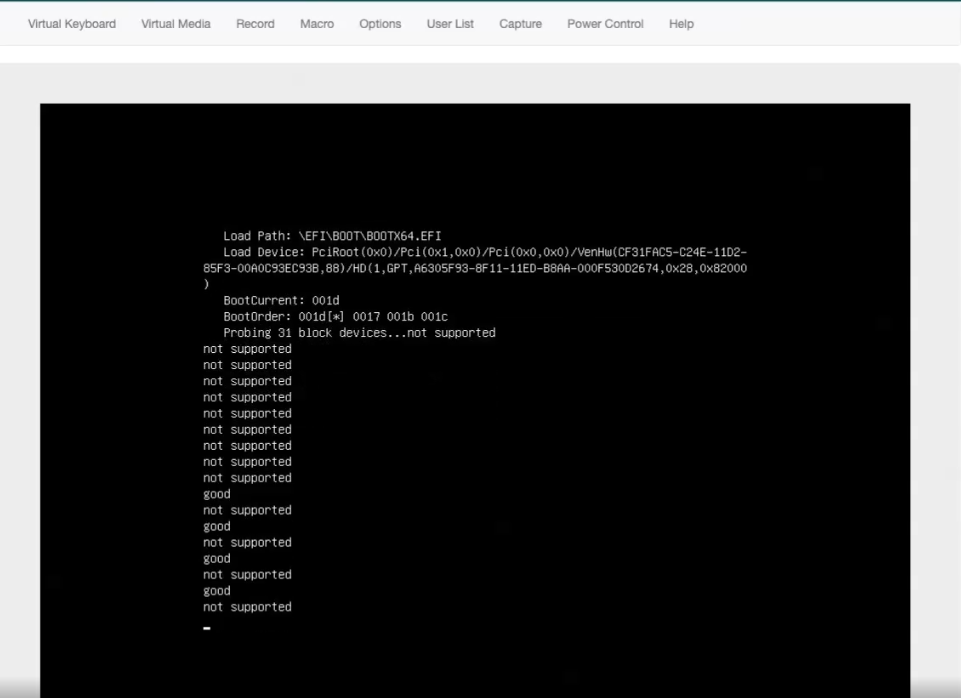Click the Load Path BOOTX64.EFI console line
This screenshot has width=961, height=698.
pyautogui.click(x=332, y=236)
